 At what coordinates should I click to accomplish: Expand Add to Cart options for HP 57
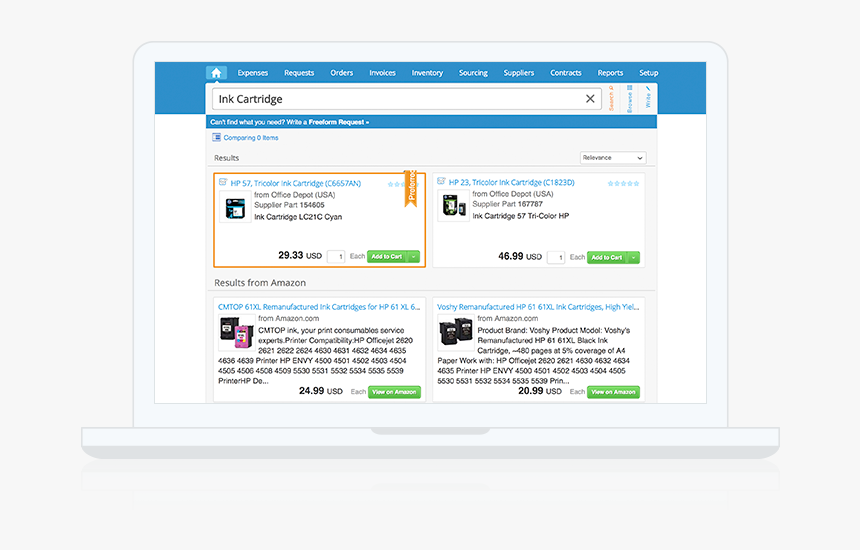[x=414, y=256]
